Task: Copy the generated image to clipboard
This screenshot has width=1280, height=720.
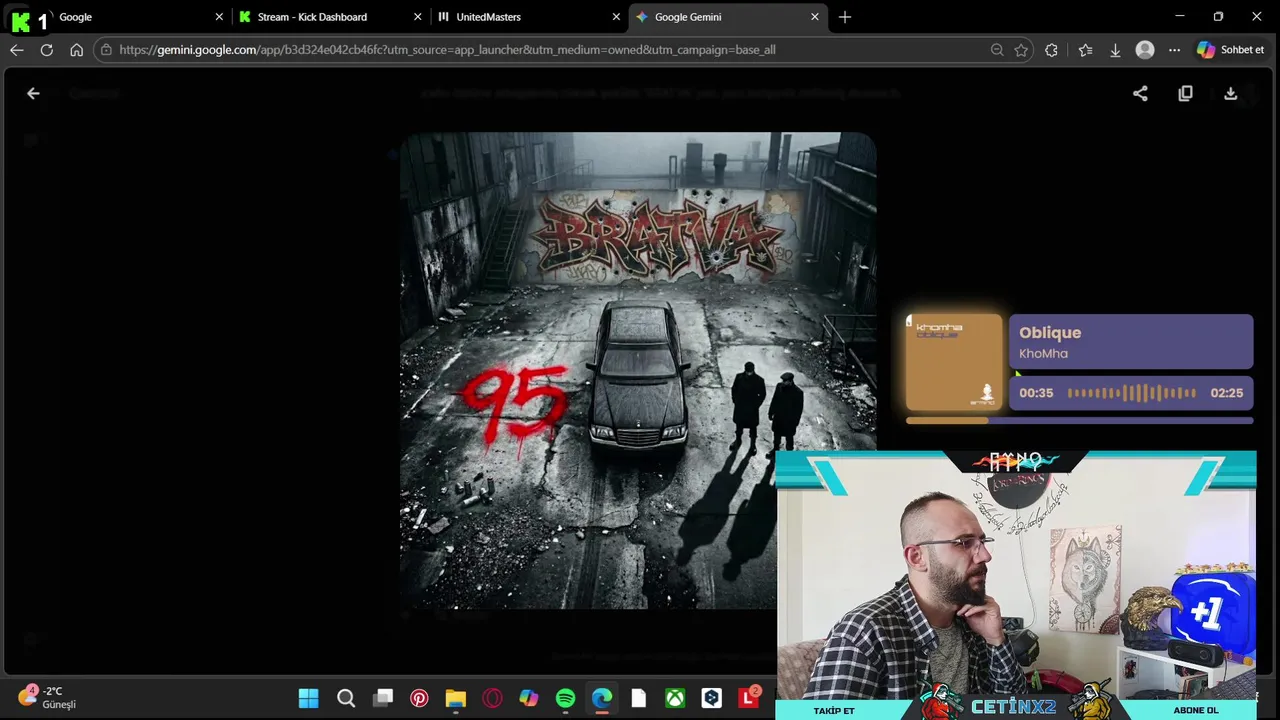Action: 1185,93
